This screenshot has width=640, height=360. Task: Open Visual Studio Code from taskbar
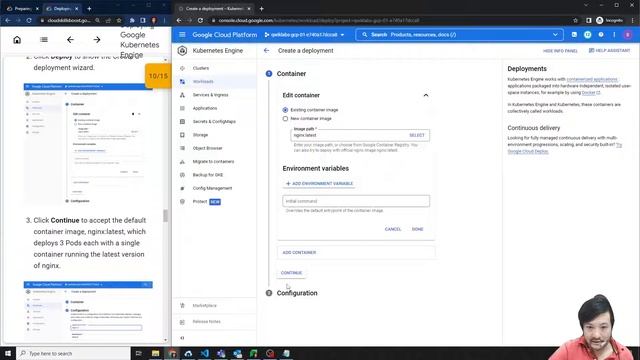coord(204,353)
